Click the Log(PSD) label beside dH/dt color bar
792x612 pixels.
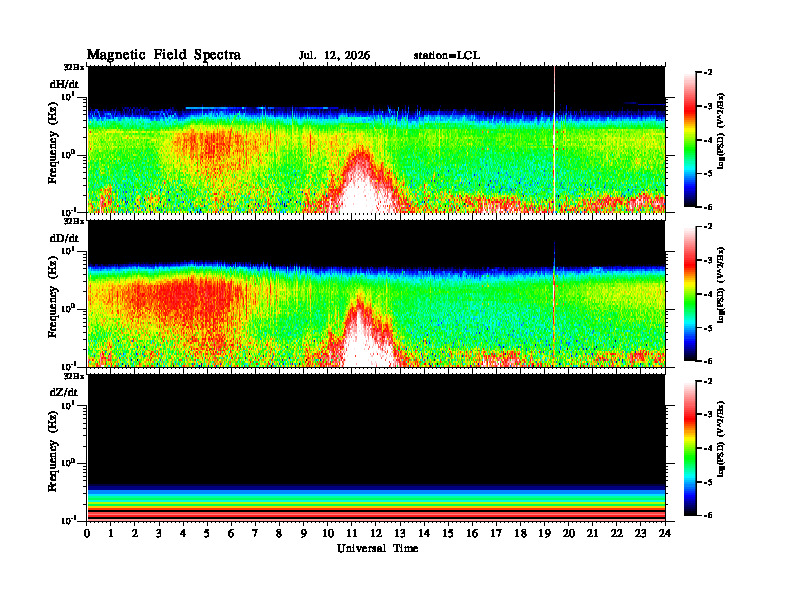coord(722,131)
